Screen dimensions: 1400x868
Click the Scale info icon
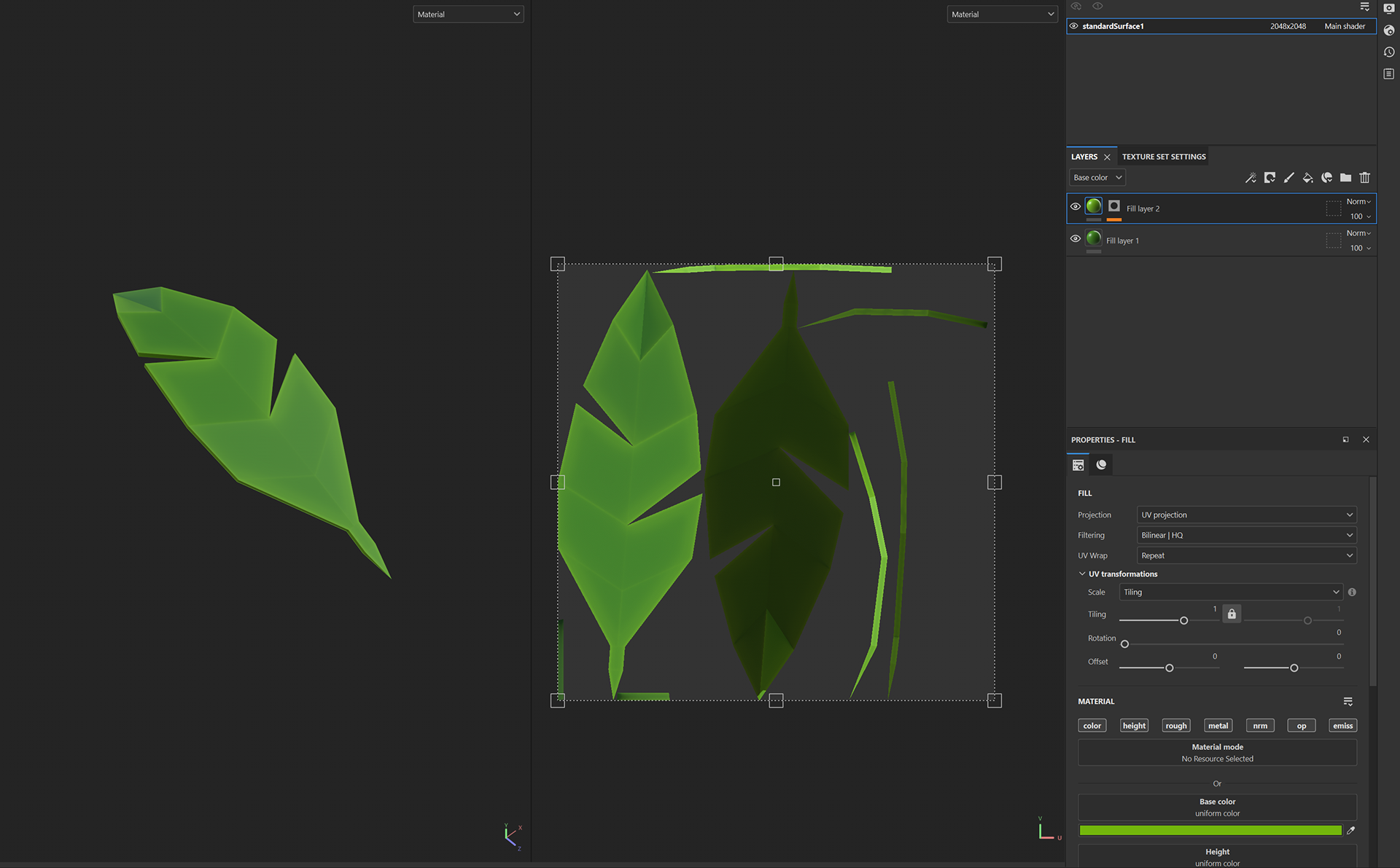pos(1352,593)
